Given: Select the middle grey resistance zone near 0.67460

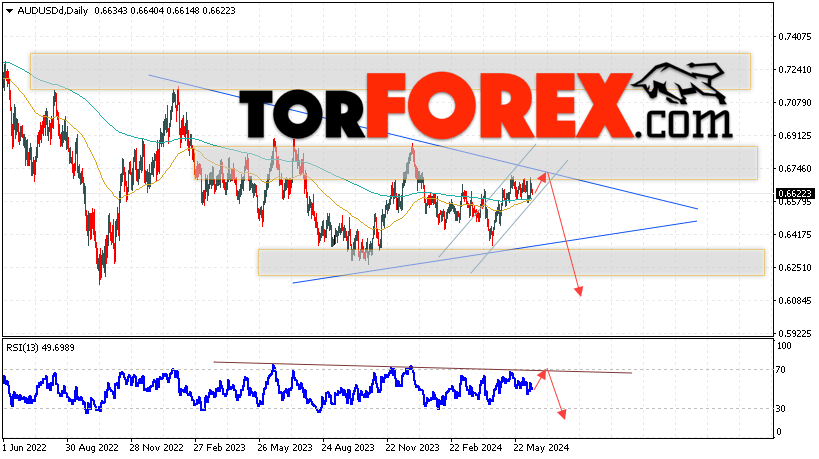Looking at the screenshot, I should [475, 163].
